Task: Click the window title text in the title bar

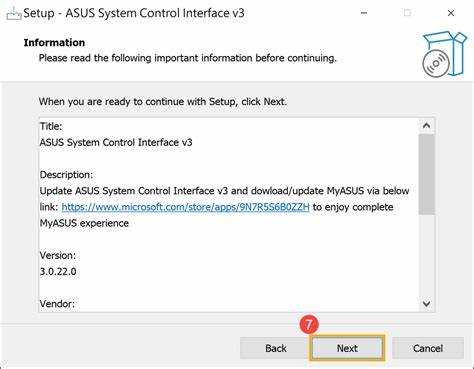Action: click(134, 13)
